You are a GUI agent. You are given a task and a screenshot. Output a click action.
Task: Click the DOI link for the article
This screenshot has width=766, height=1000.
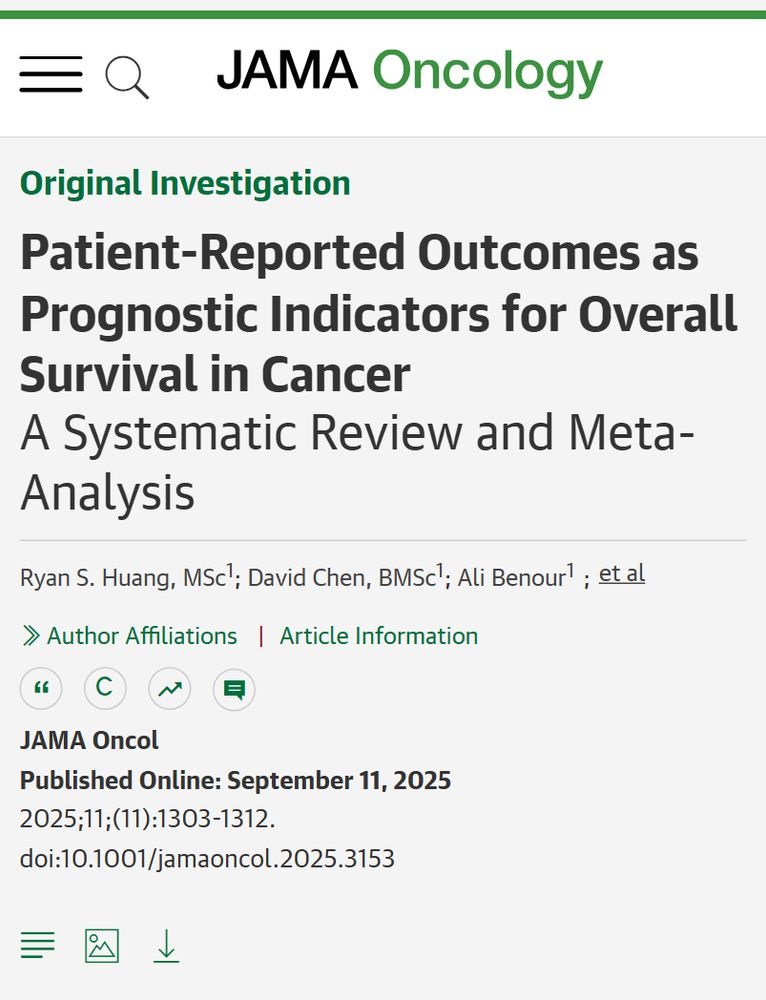207,858
